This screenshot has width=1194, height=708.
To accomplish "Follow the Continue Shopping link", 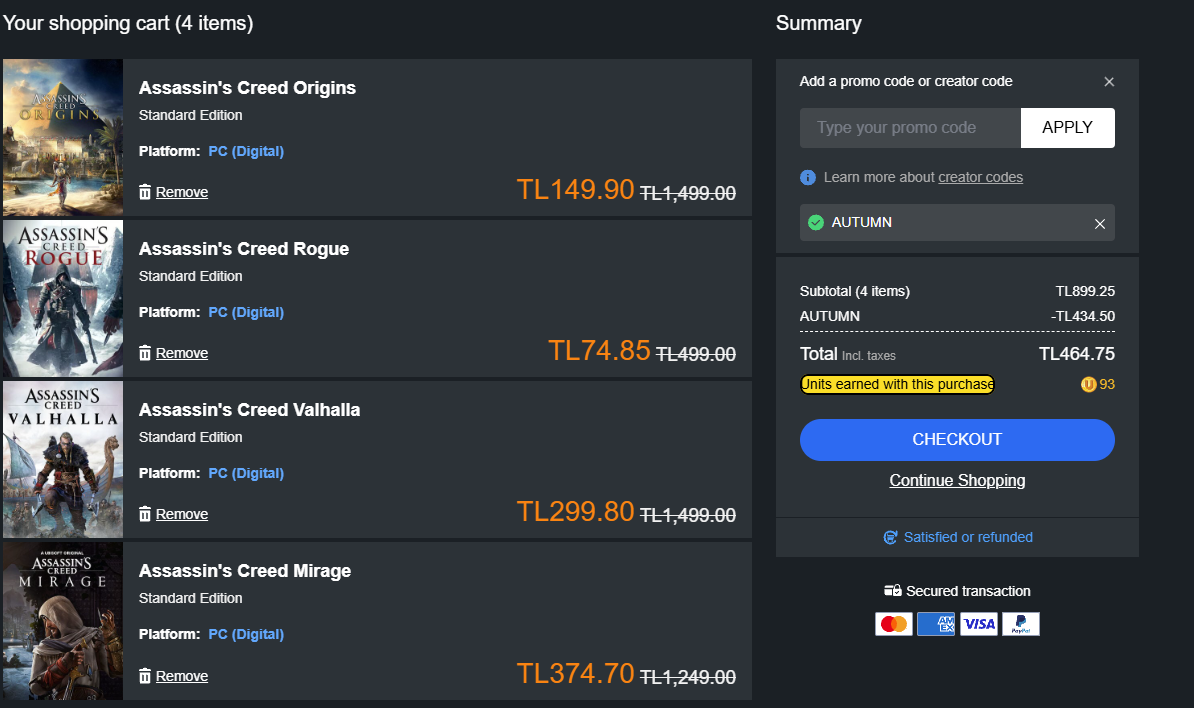I will (x=957, y=481).
